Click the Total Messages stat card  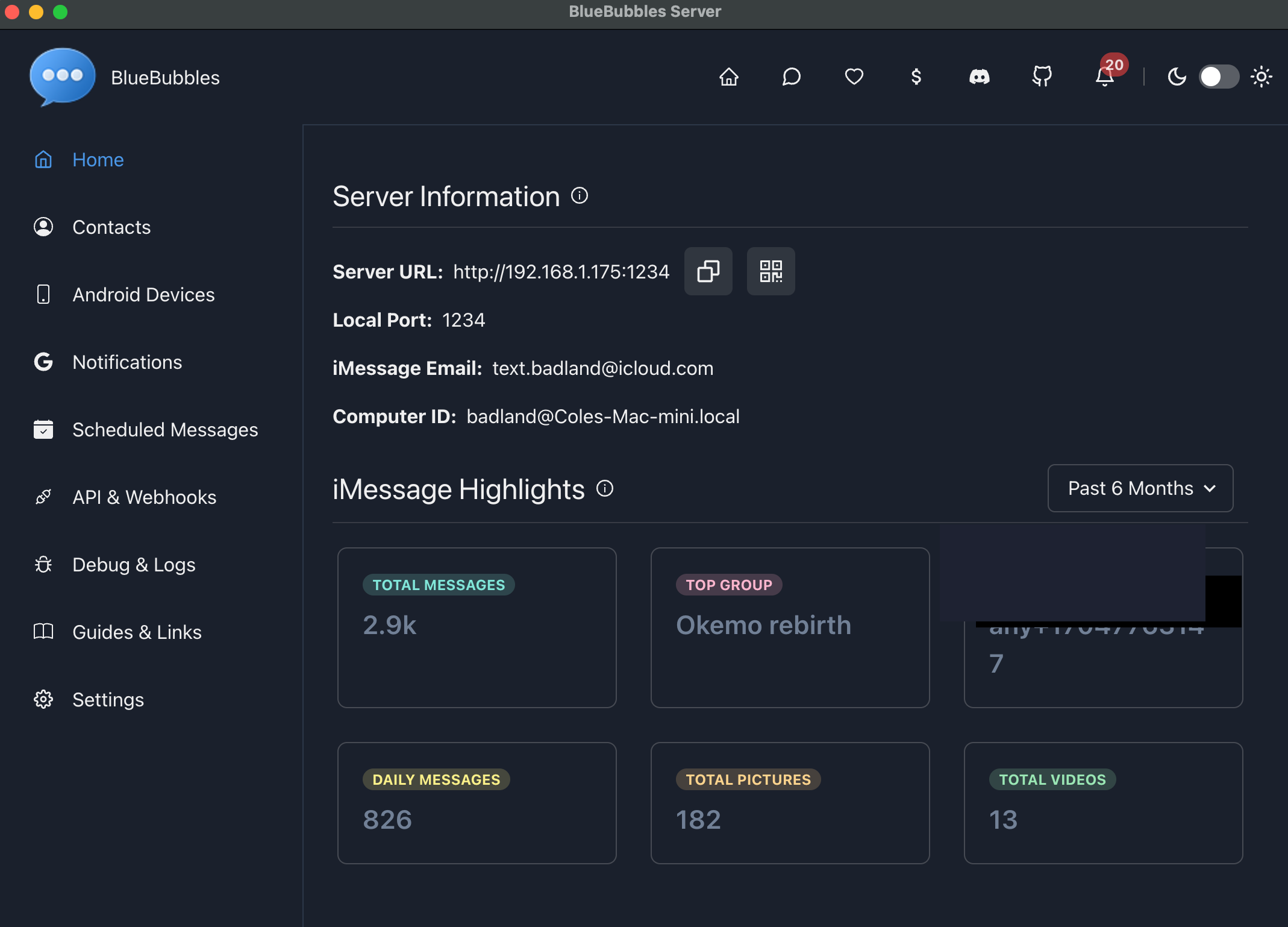point(477,627)
